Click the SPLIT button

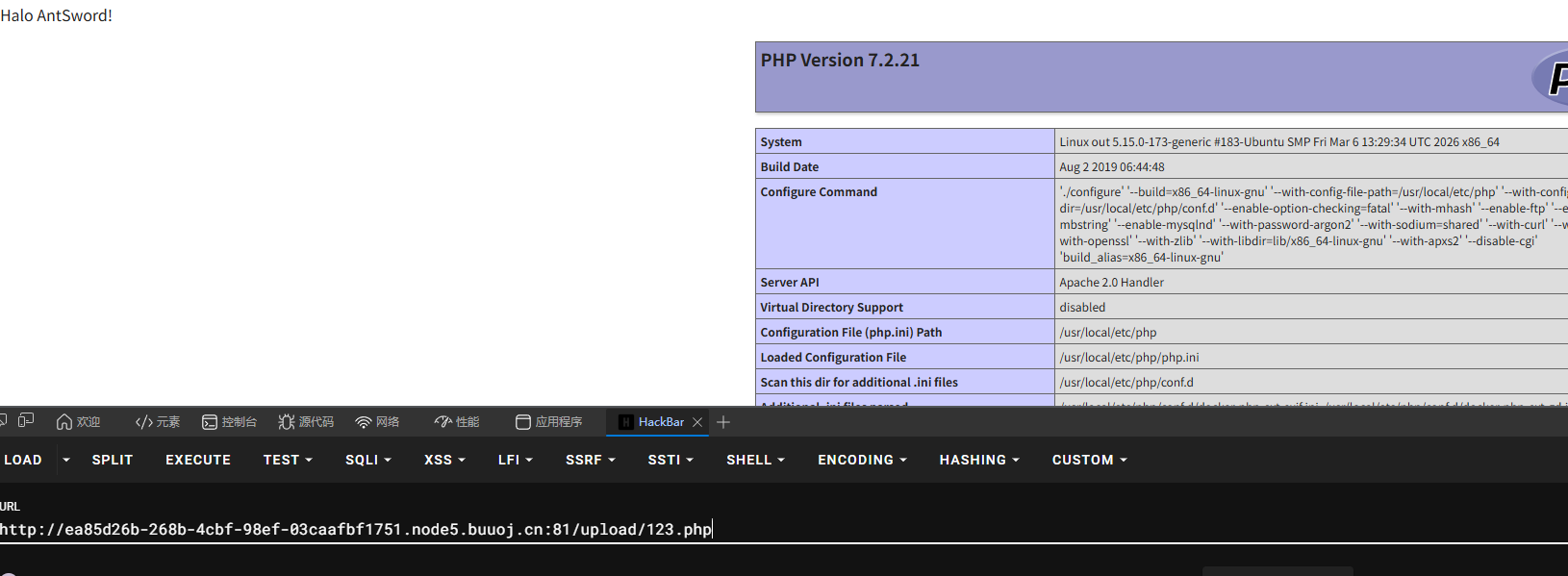tap(113, 460)
